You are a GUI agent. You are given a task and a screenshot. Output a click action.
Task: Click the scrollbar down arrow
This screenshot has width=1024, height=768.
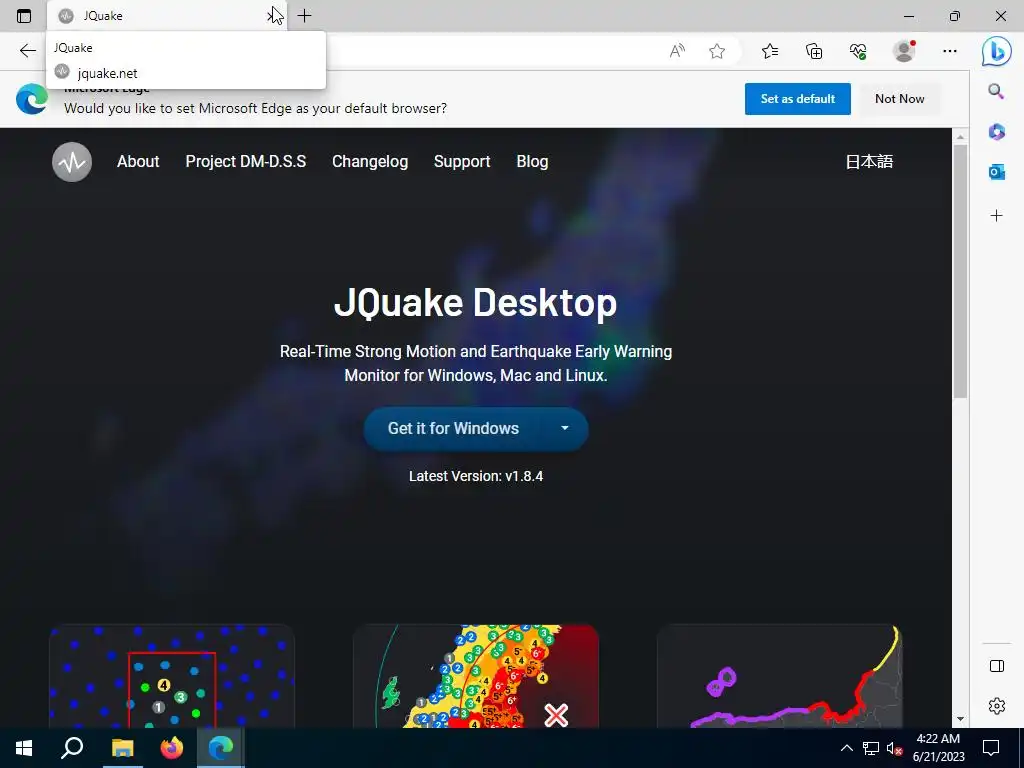(x=960, y=719)
